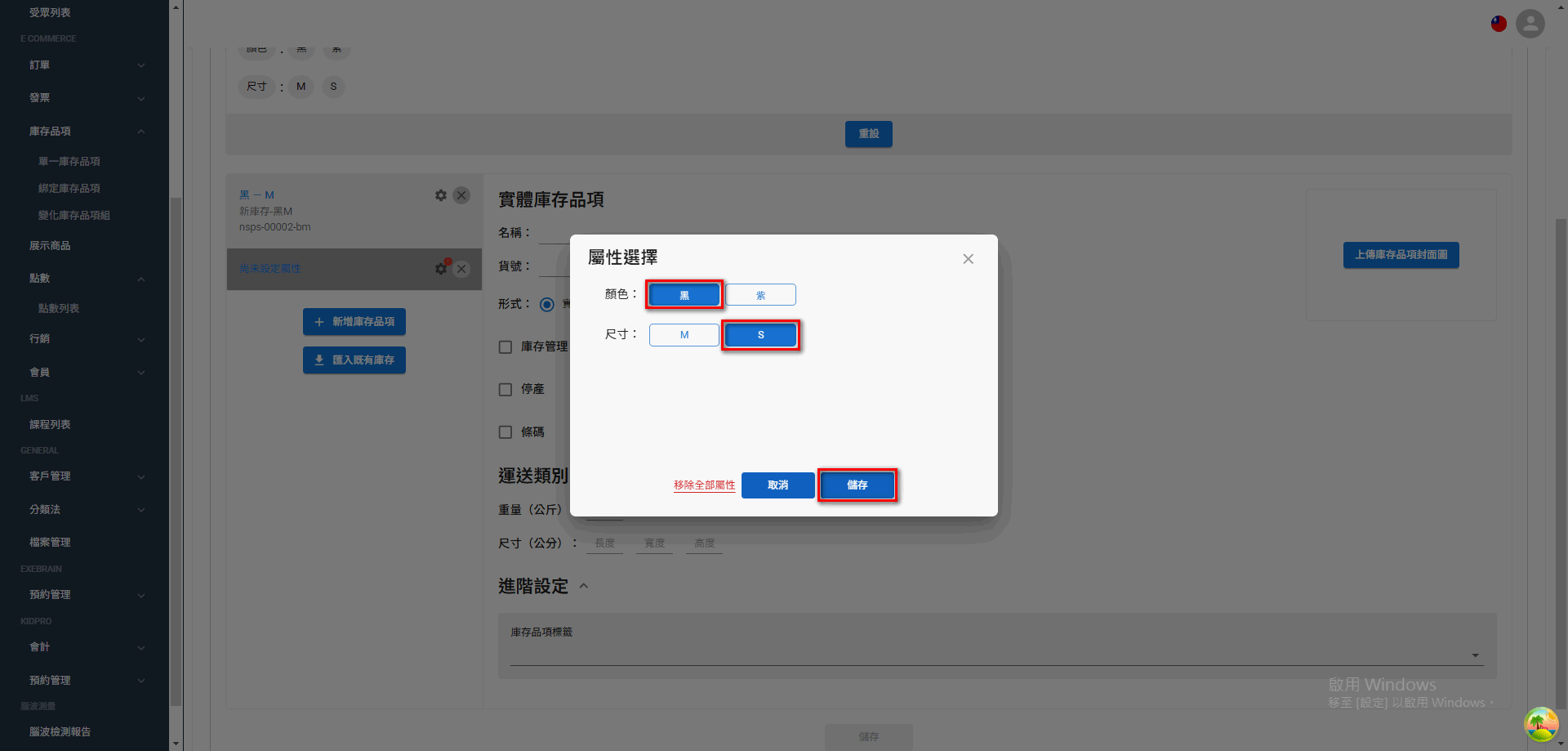Screen dimensions: 1568x751
Task: Open 課程列表 in the sidebar
Action: click(x=50, y=425)
